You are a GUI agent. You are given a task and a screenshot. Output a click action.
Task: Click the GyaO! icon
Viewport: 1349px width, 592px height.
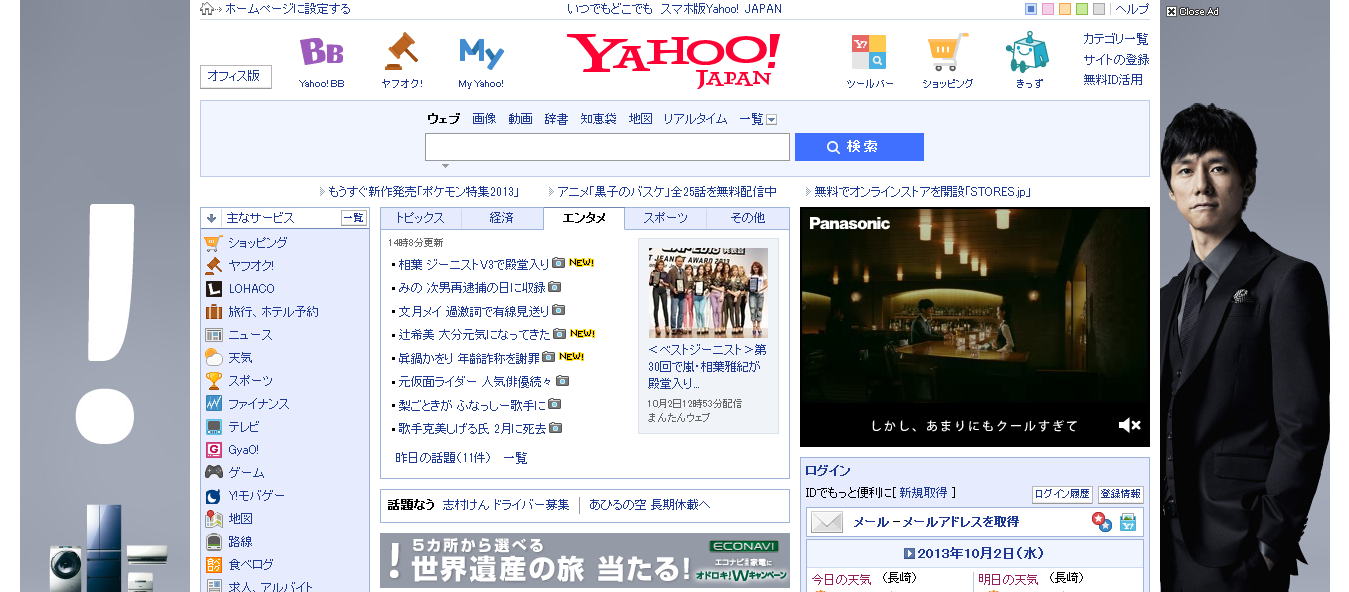(213, 450)
